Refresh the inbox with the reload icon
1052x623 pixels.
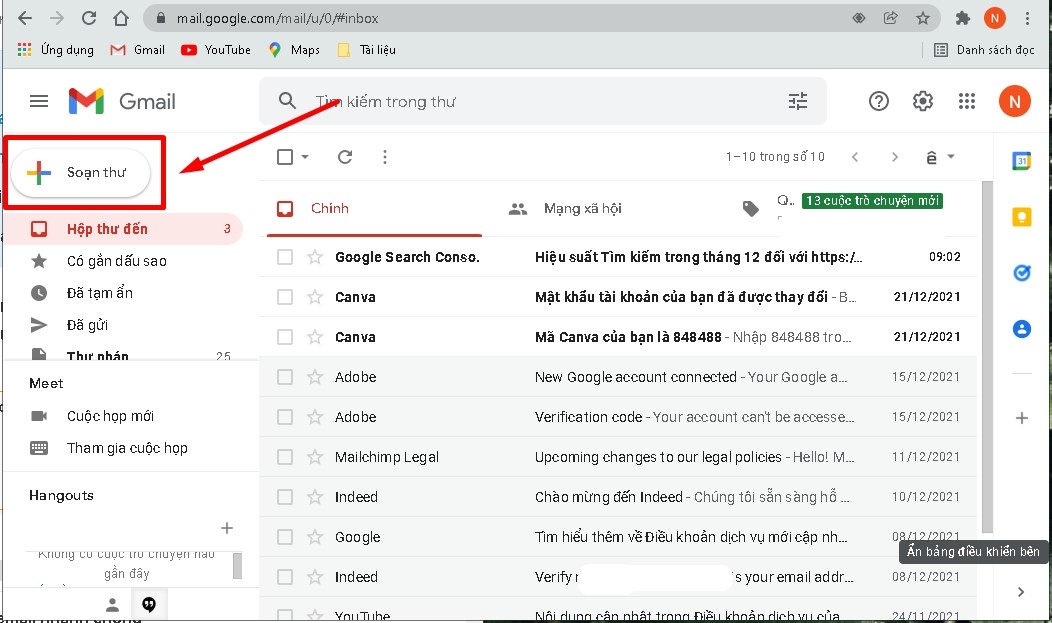point(344,157)
